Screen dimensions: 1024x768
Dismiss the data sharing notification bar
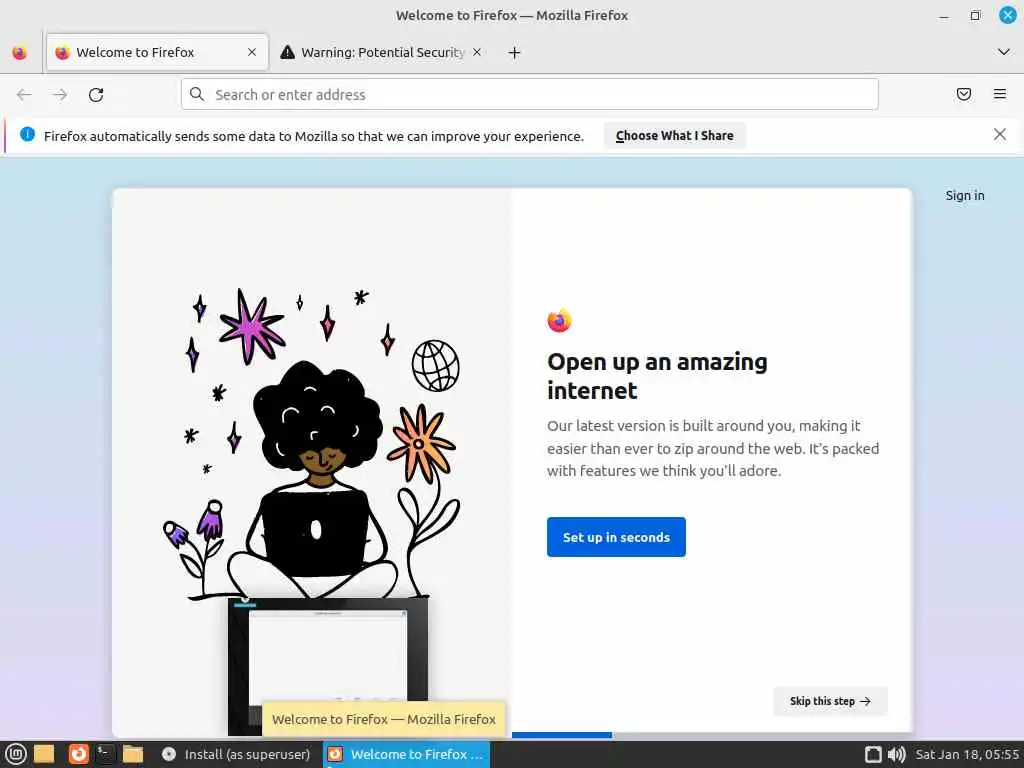[1000, 135]
